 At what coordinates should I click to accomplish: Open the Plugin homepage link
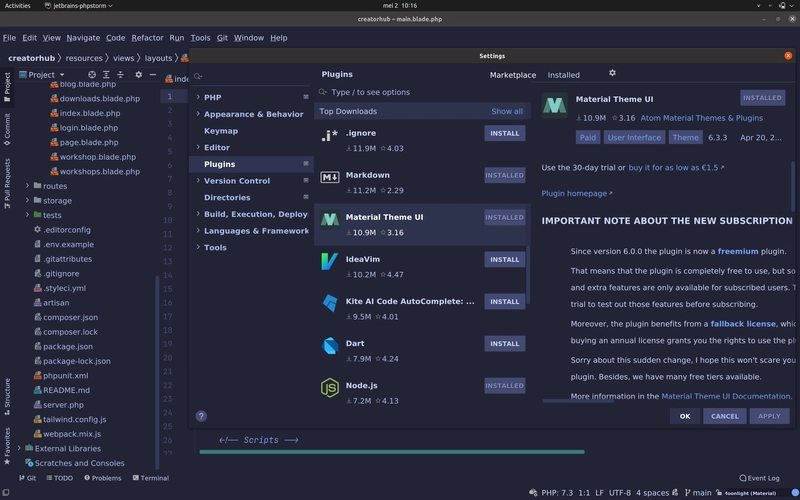(577, 193)
